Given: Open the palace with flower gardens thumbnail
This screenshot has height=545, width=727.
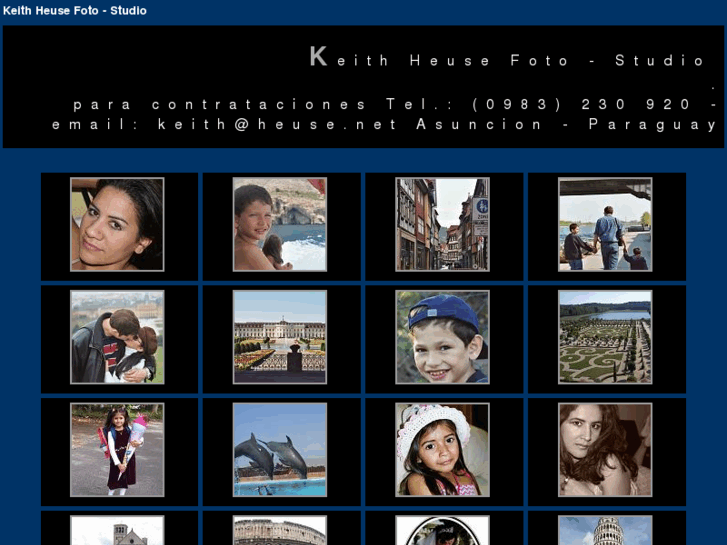Looking at the screenshot, I should 280,337.
